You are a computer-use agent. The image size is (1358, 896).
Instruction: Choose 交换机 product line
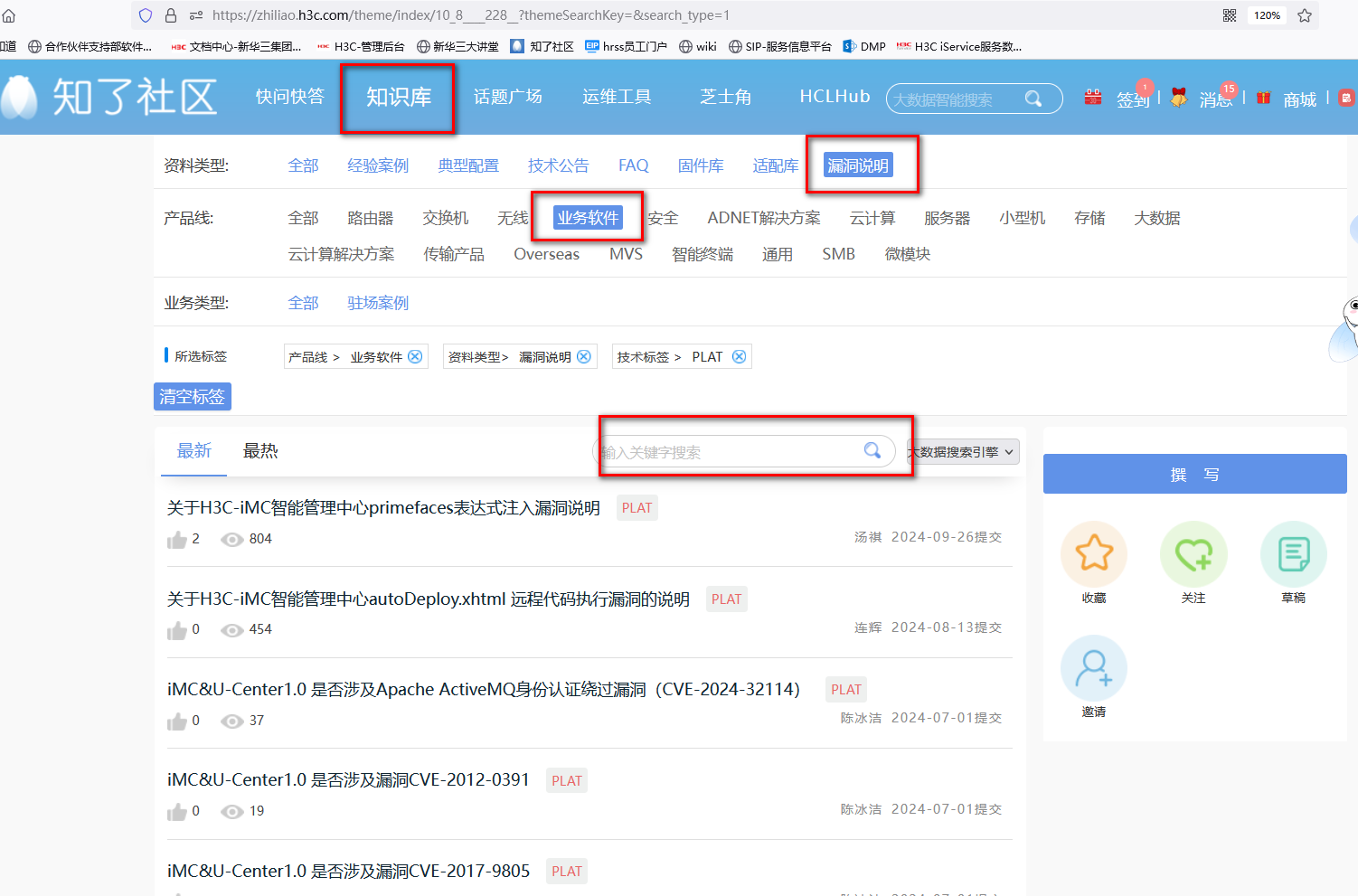(x=446, y=218)
